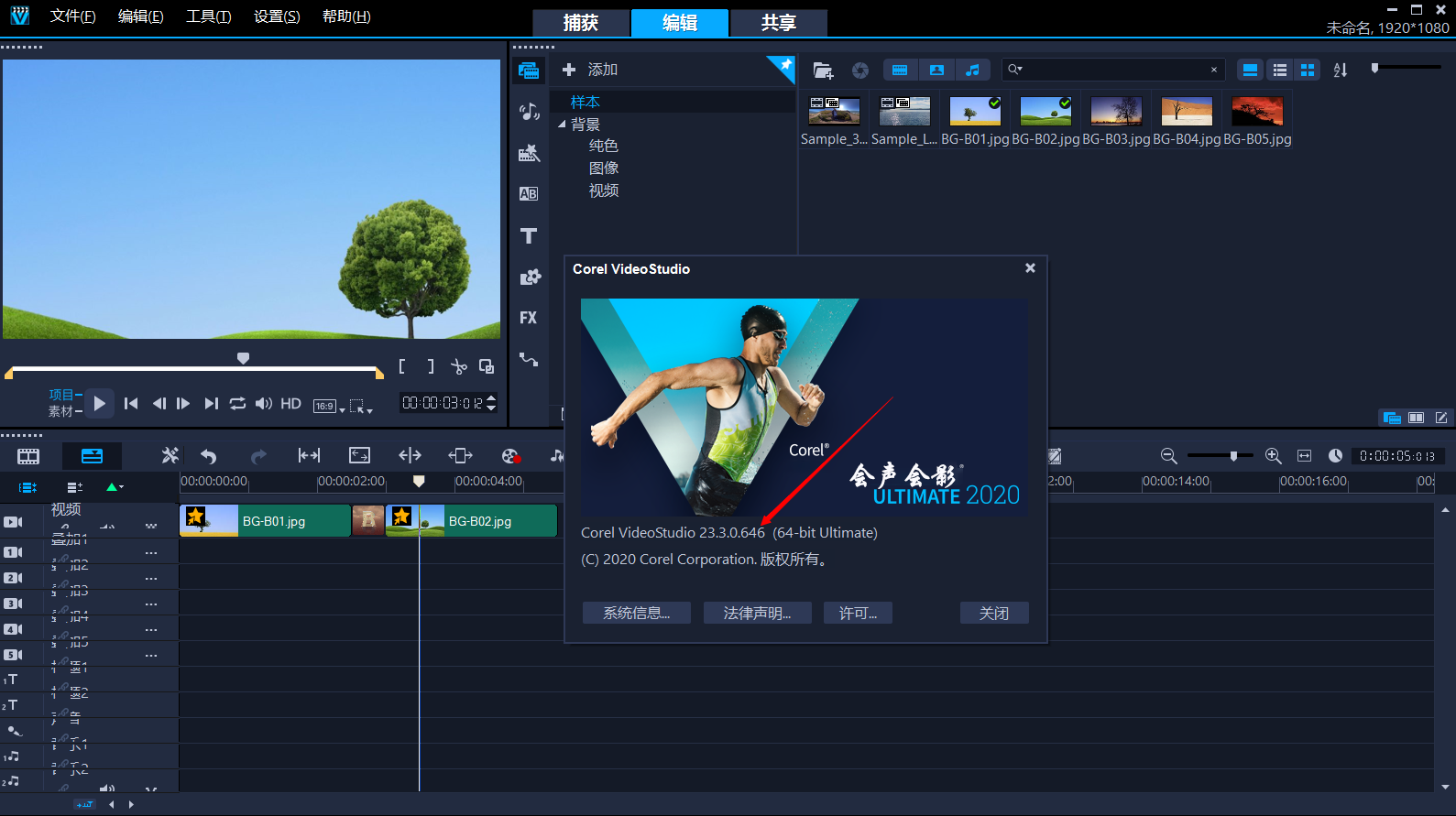
Task: Open the green chapter/cue point dropdown
Action: [x=115, y=487]
